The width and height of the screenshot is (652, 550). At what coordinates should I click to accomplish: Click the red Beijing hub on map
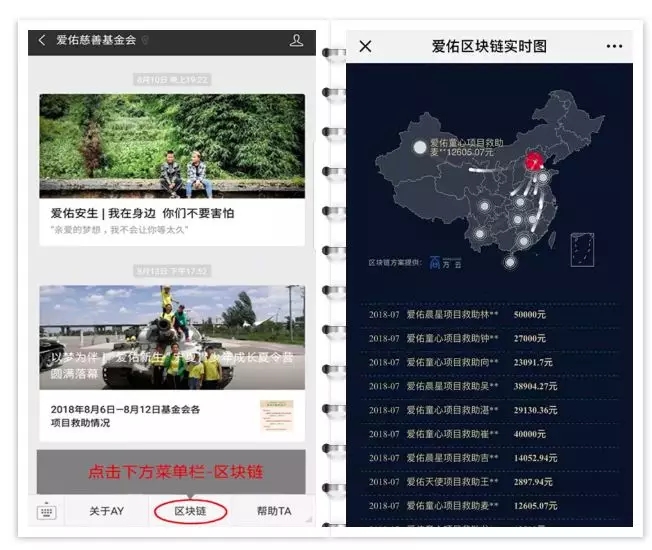point(534,162)
